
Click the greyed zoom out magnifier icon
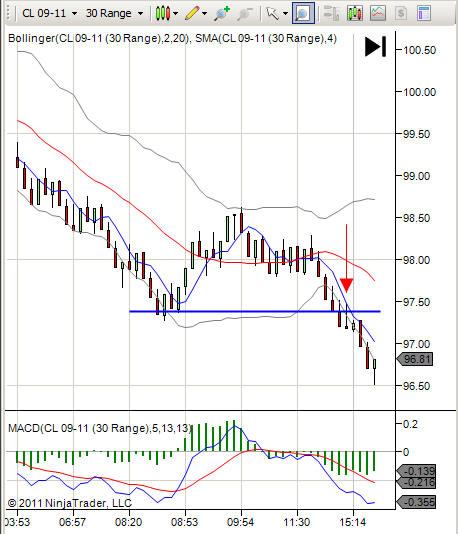pyautogui.click(x=245, y=14)
